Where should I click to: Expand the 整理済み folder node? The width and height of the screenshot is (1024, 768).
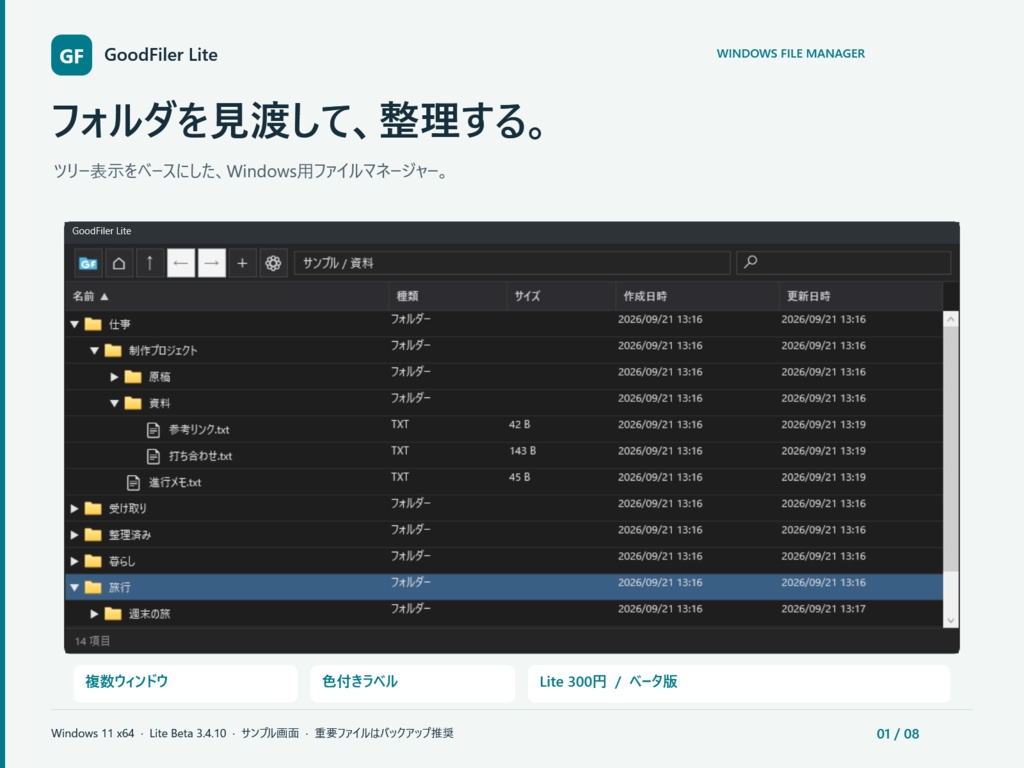(74, 535)
